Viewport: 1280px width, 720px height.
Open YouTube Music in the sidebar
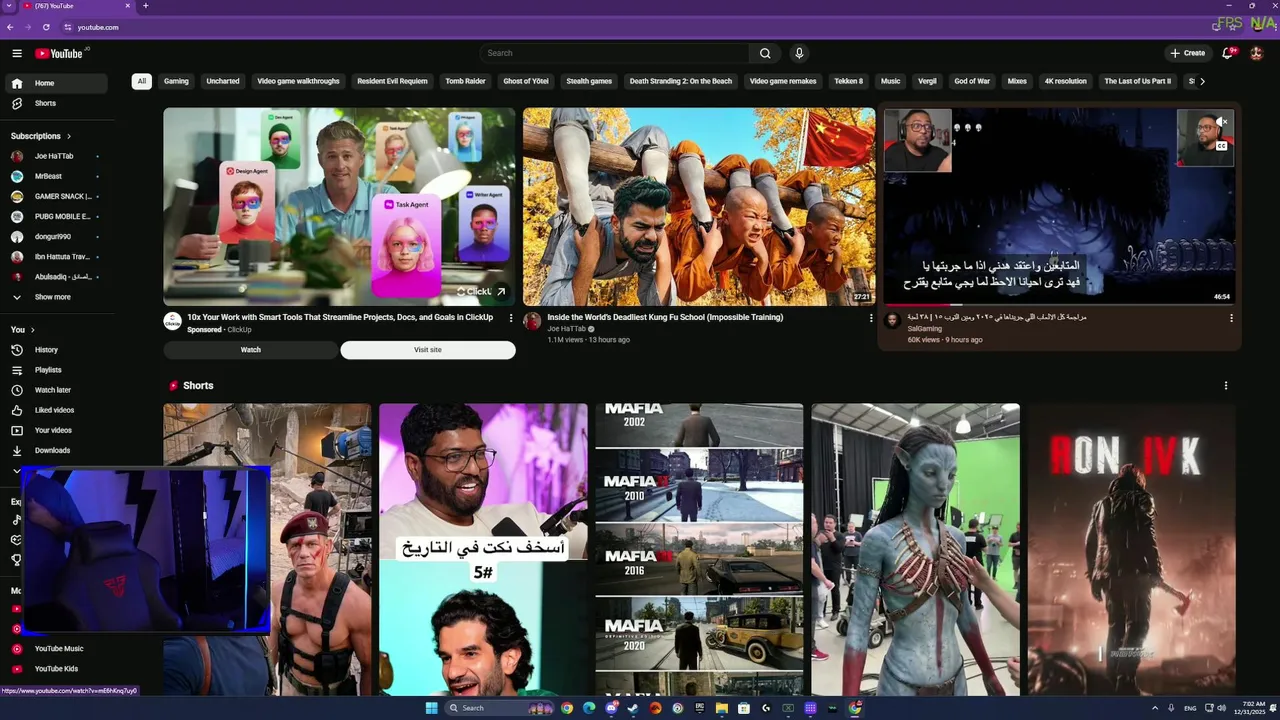pyautogui.click(x=58, y=649)
